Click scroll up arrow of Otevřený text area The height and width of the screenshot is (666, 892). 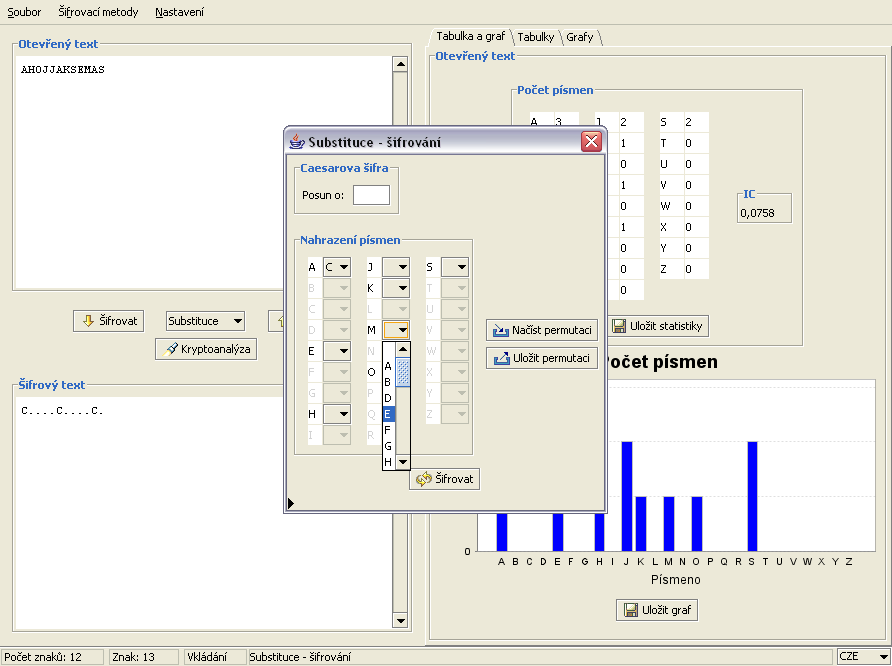[400, 64]
